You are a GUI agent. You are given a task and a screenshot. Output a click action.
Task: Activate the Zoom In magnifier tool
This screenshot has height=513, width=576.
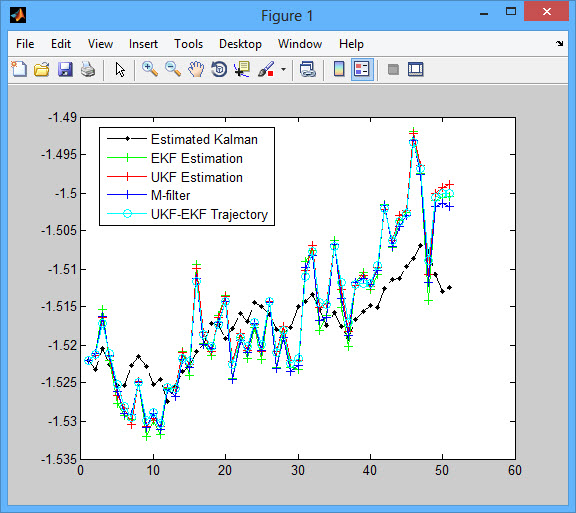150,69
